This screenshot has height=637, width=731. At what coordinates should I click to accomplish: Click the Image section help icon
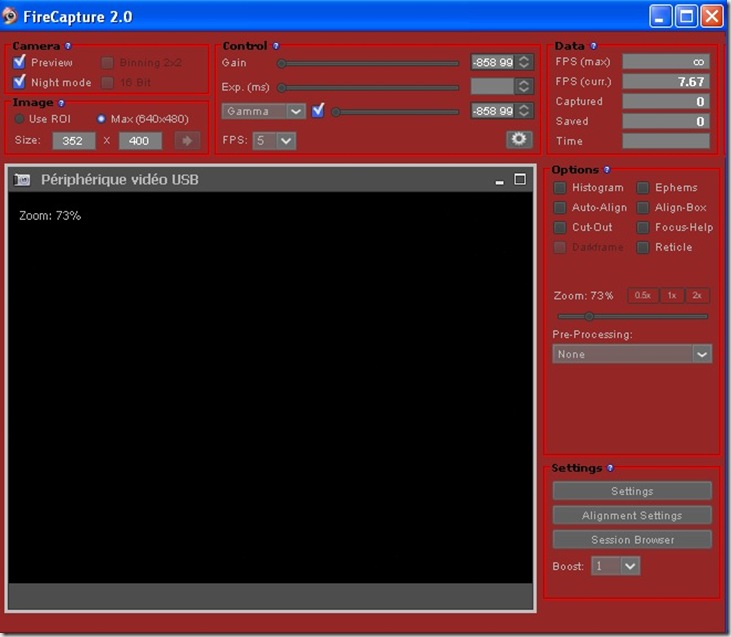pyautogui.click(x=61, y=103)
